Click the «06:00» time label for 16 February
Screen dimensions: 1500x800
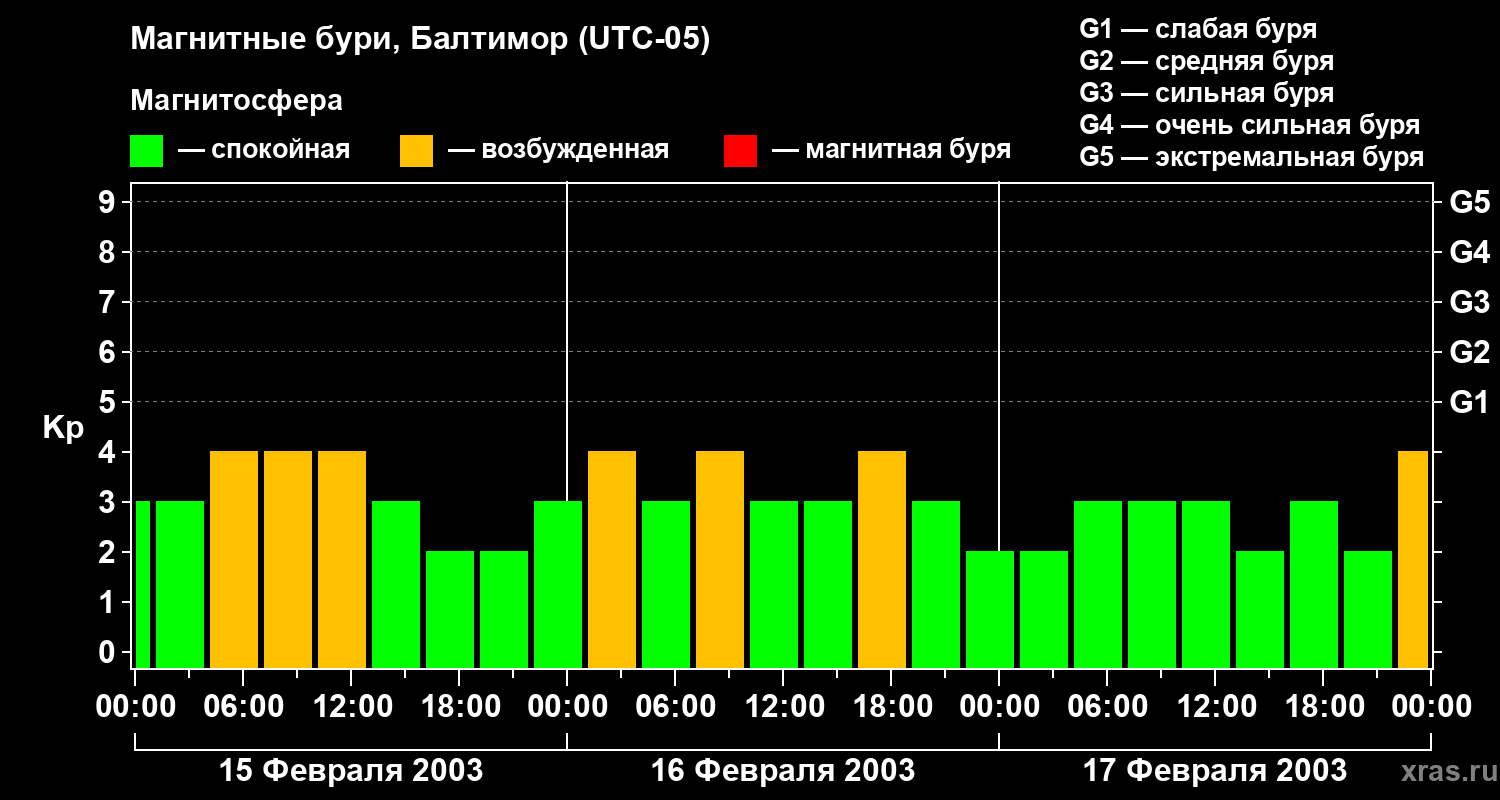[675, 707]
